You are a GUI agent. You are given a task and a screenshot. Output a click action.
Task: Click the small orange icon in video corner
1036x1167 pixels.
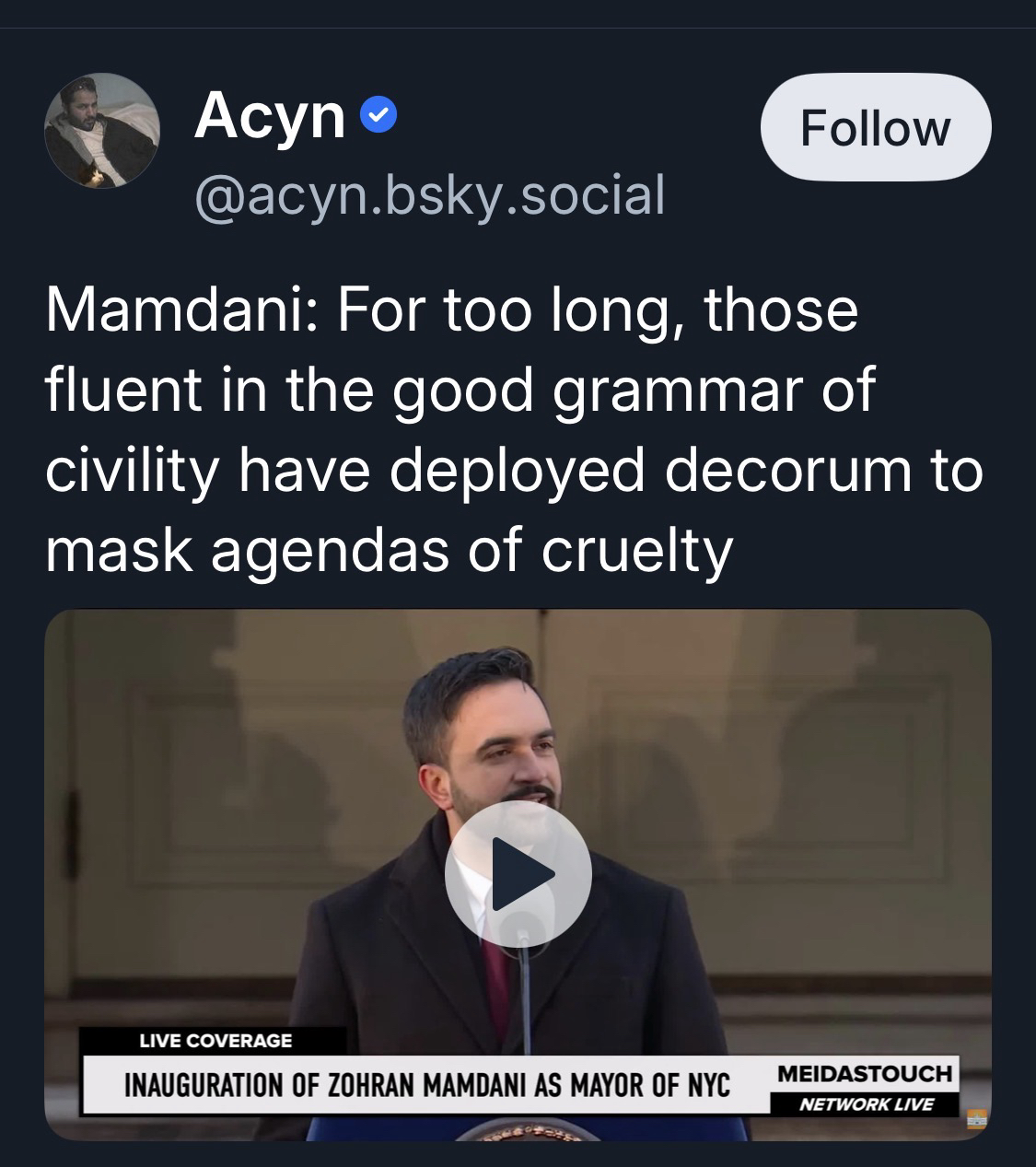977,1120
